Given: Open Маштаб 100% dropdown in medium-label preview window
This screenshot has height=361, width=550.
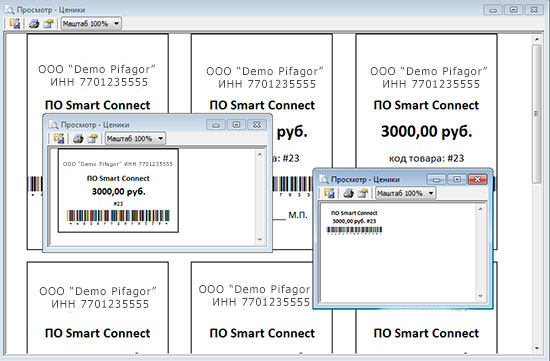Looking at the screenshot, I should click(x=135, y=138).
